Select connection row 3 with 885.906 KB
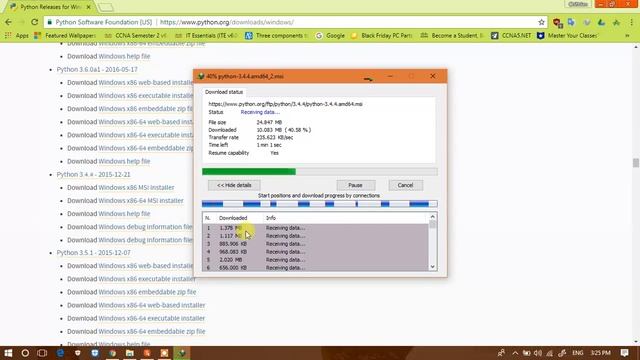This screenshot has height=360, width=640. (x=315, y=244)
